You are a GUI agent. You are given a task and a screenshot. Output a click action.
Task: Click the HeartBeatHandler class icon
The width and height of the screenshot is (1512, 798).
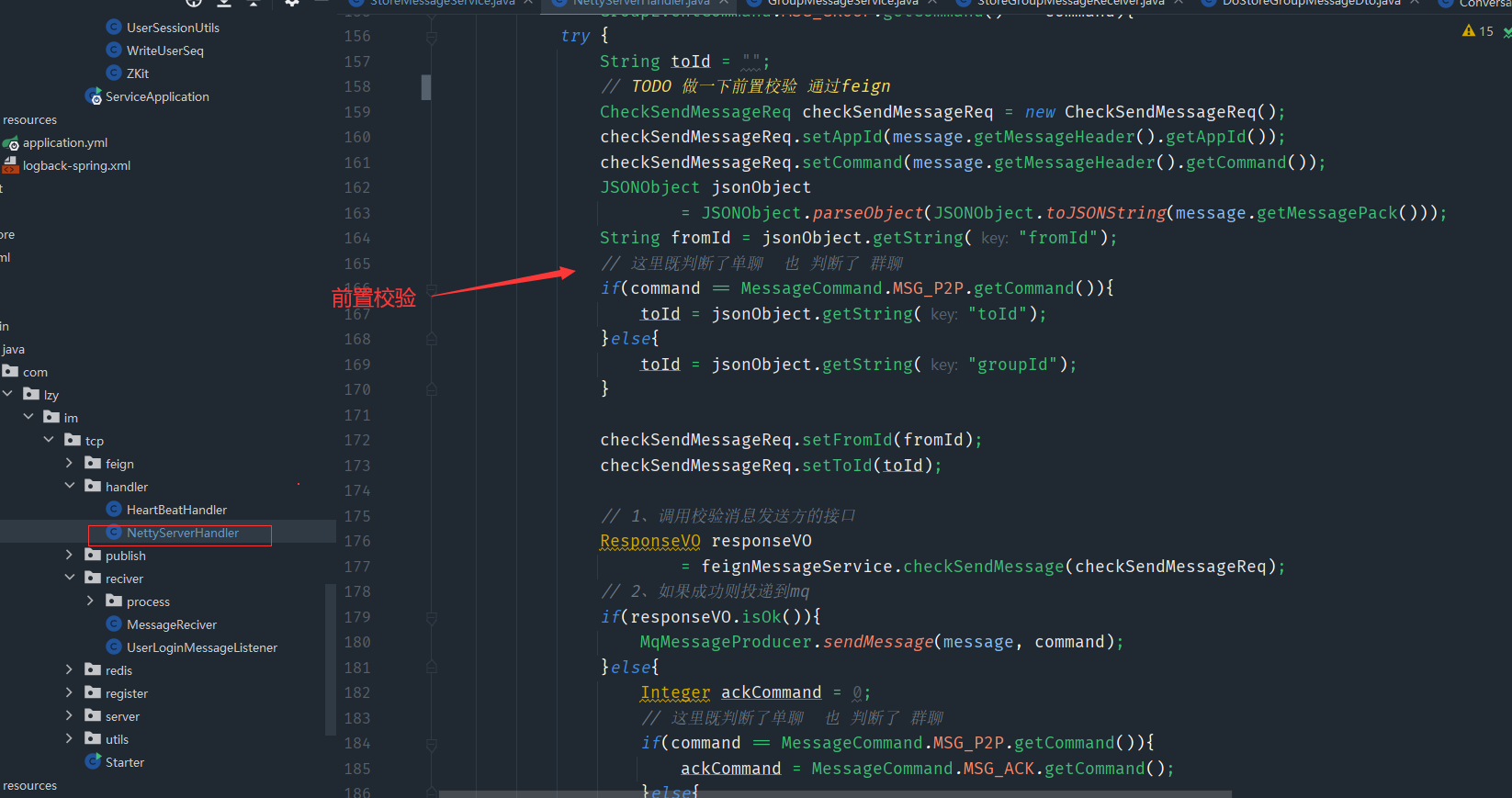114,509
